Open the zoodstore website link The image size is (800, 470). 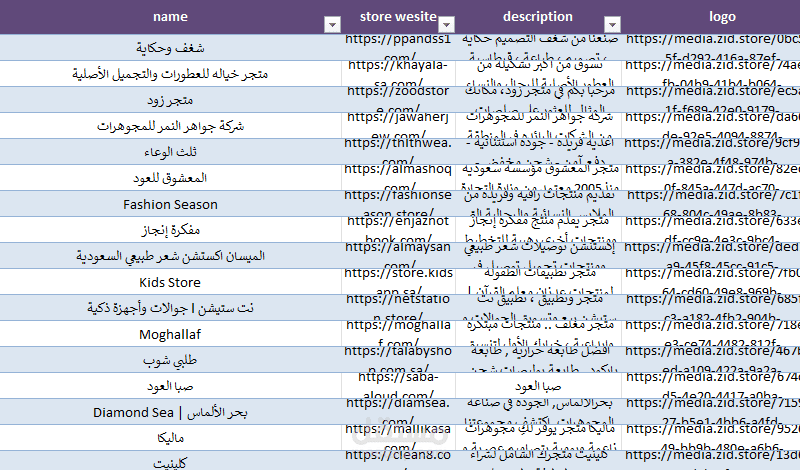click(398, 100)
